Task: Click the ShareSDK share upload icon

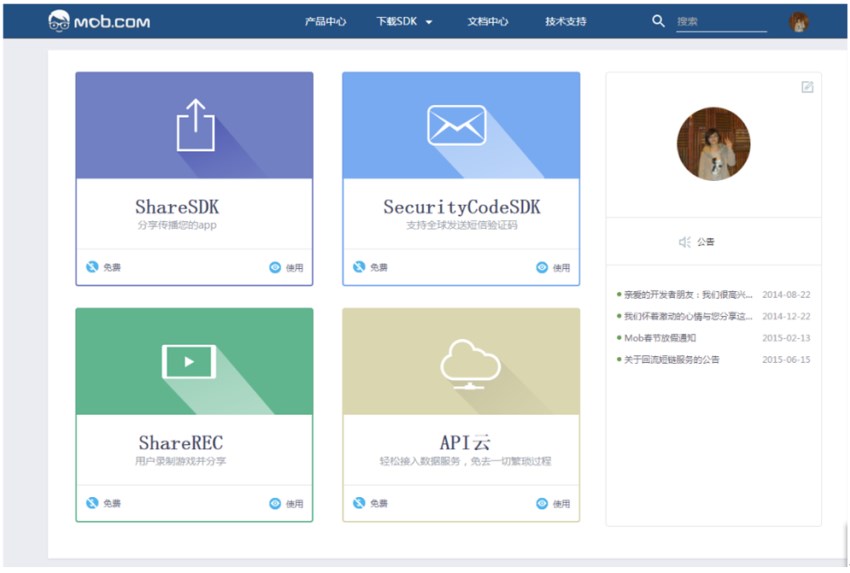Action: coord(196,125)
